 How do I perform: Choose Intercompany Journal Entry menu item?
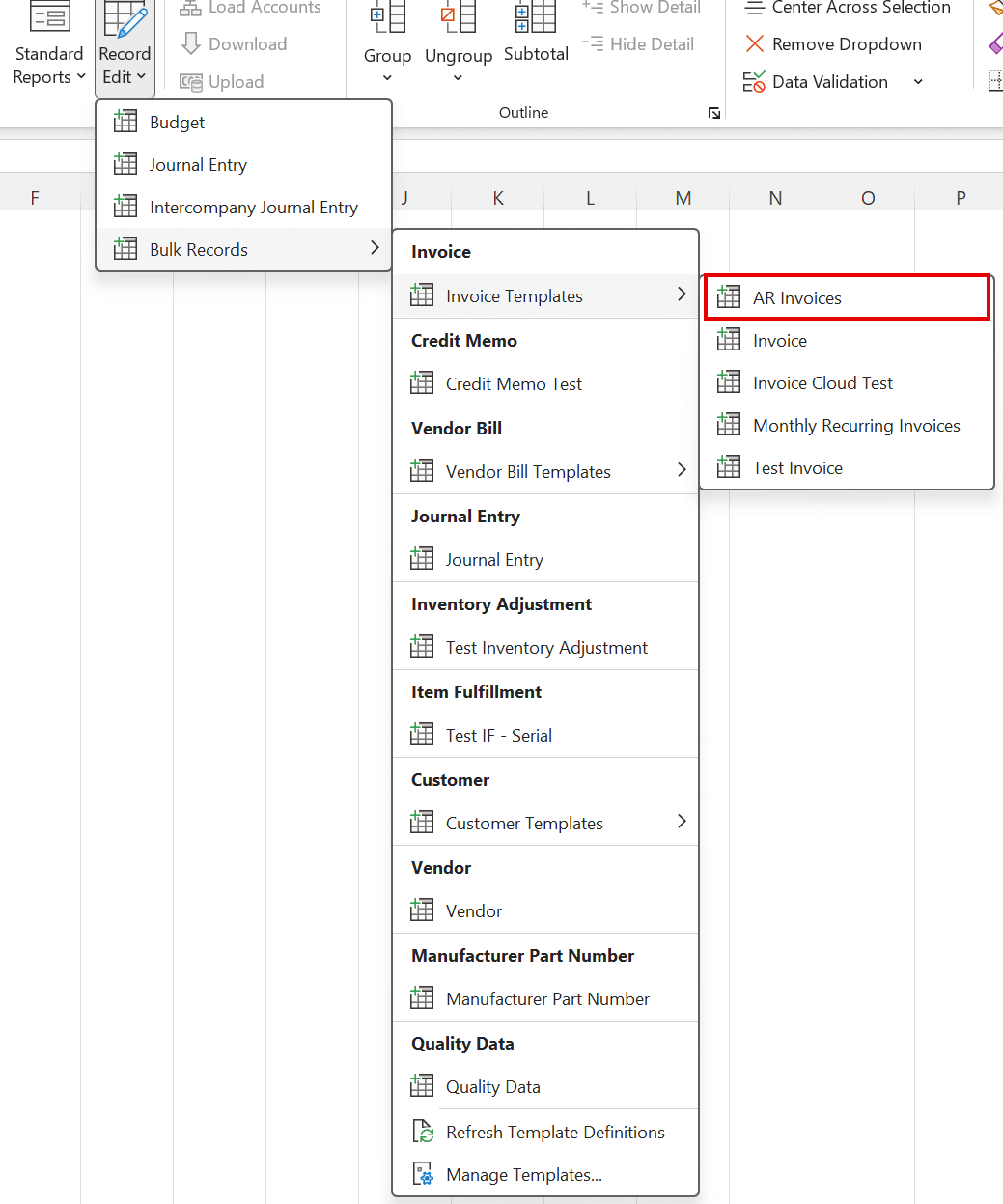(244, 207)
